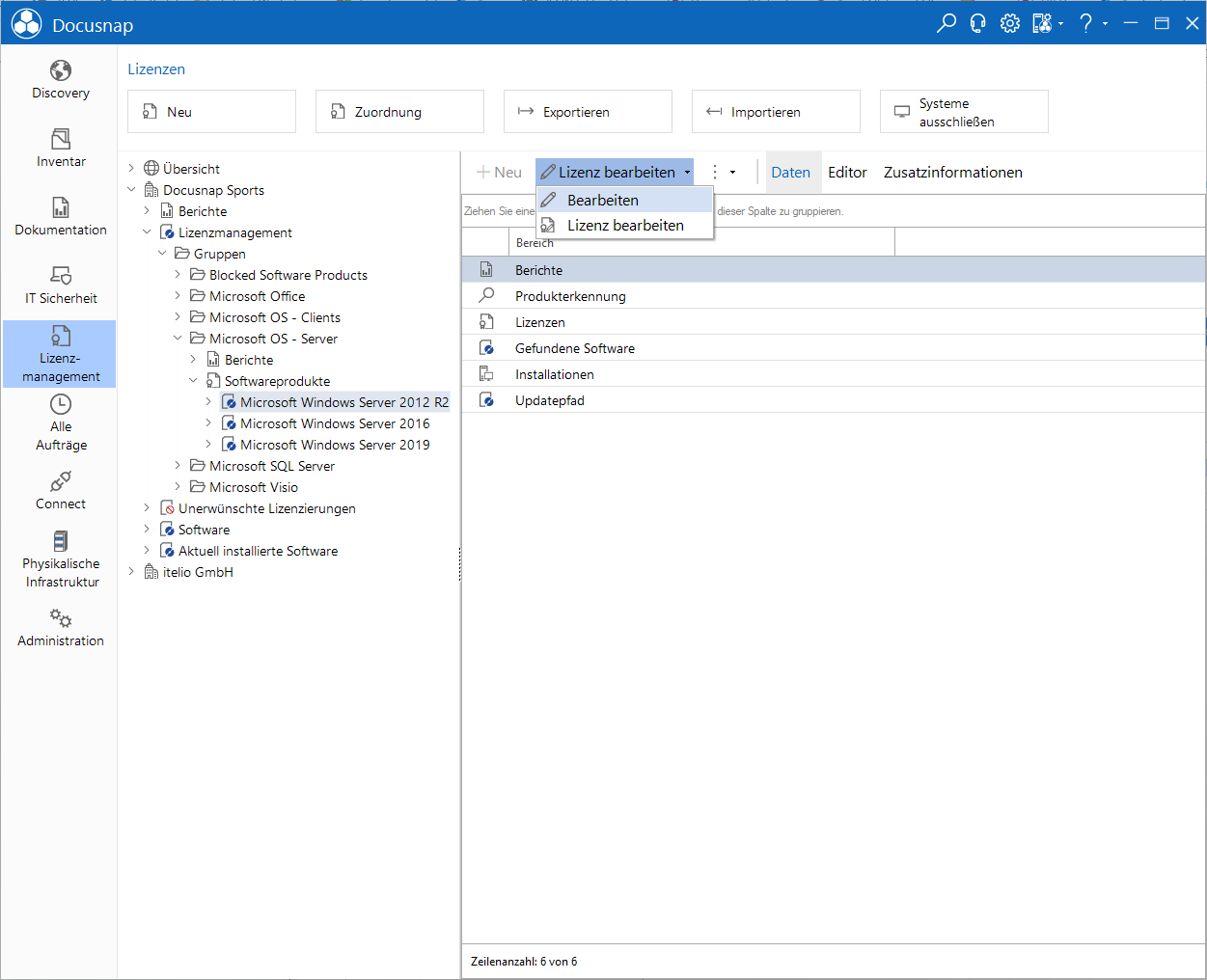Choose Lizenz bearbeiten menu entry

click(625, 225)
